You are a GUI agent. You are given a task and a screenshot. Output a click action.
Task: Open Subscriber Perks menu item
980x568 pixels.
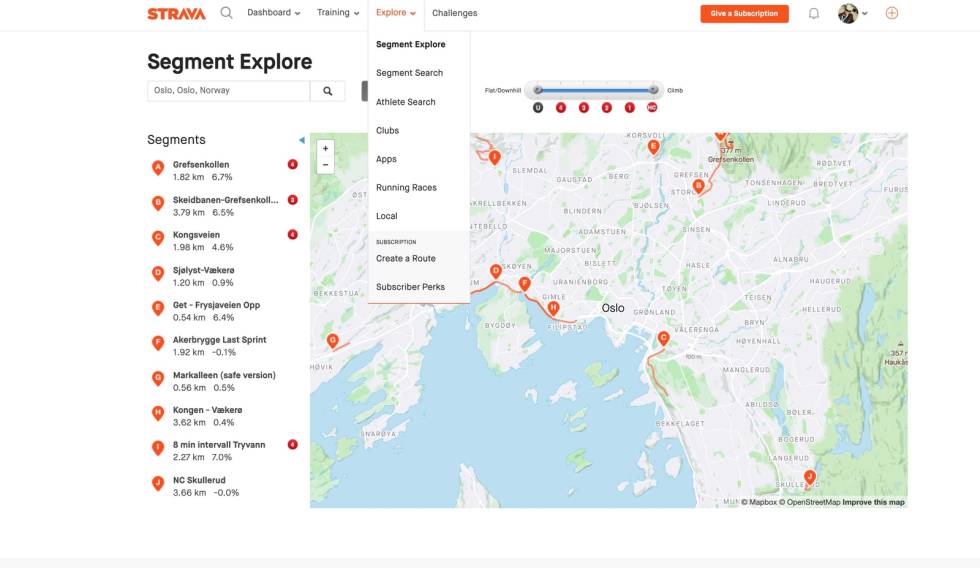(x=411, y=287)
